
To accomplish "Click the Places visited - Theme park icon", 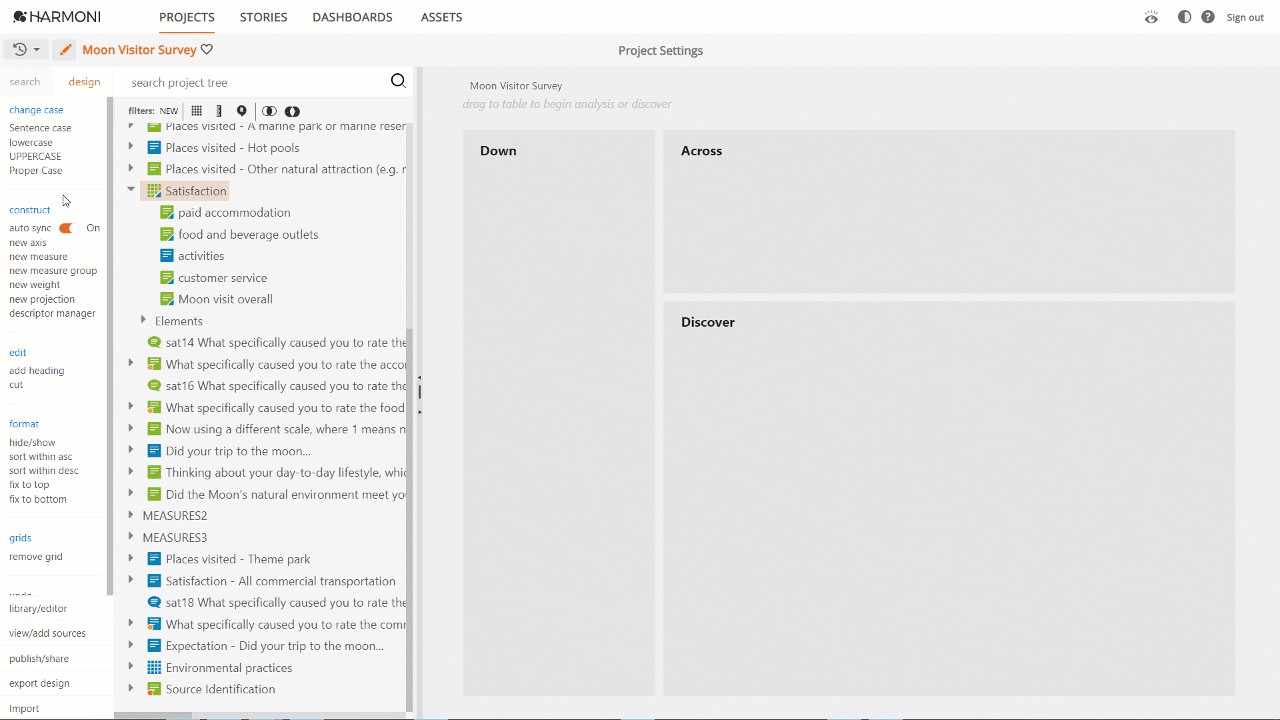I will click(x=154, y=559).
